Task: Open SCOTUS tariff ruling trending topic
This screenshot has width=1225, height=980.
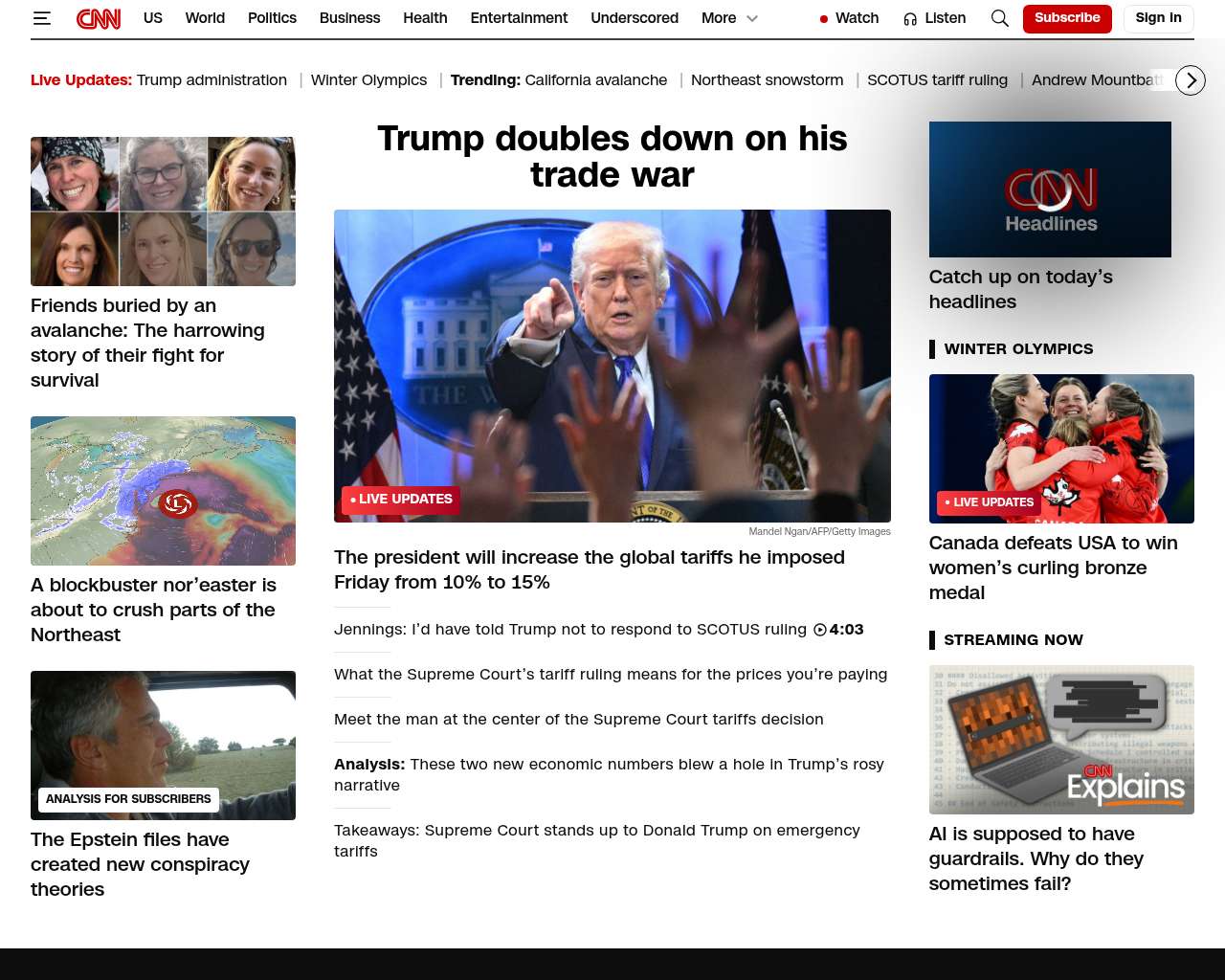Action: point(937,80)
